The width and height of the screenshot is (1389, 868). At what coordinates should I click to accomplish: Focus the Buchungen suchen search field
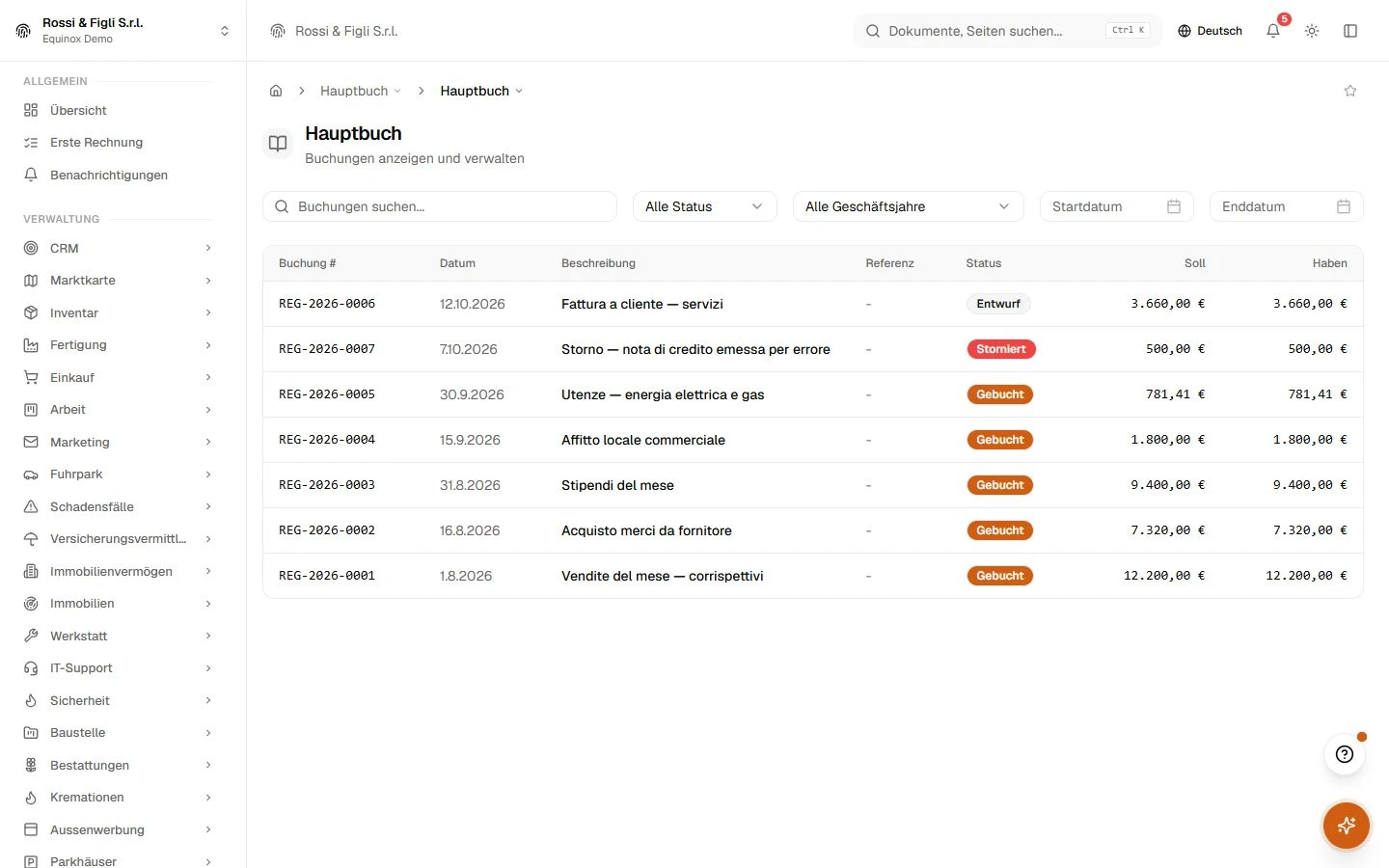tap(440, 206)
